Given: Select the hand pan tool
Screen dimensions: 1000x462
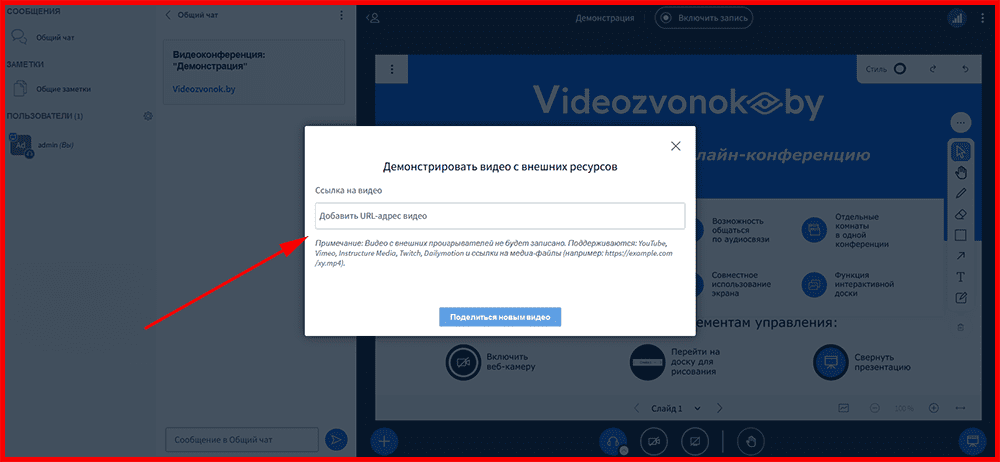Looking at the screenshot, I should (961, 172).
